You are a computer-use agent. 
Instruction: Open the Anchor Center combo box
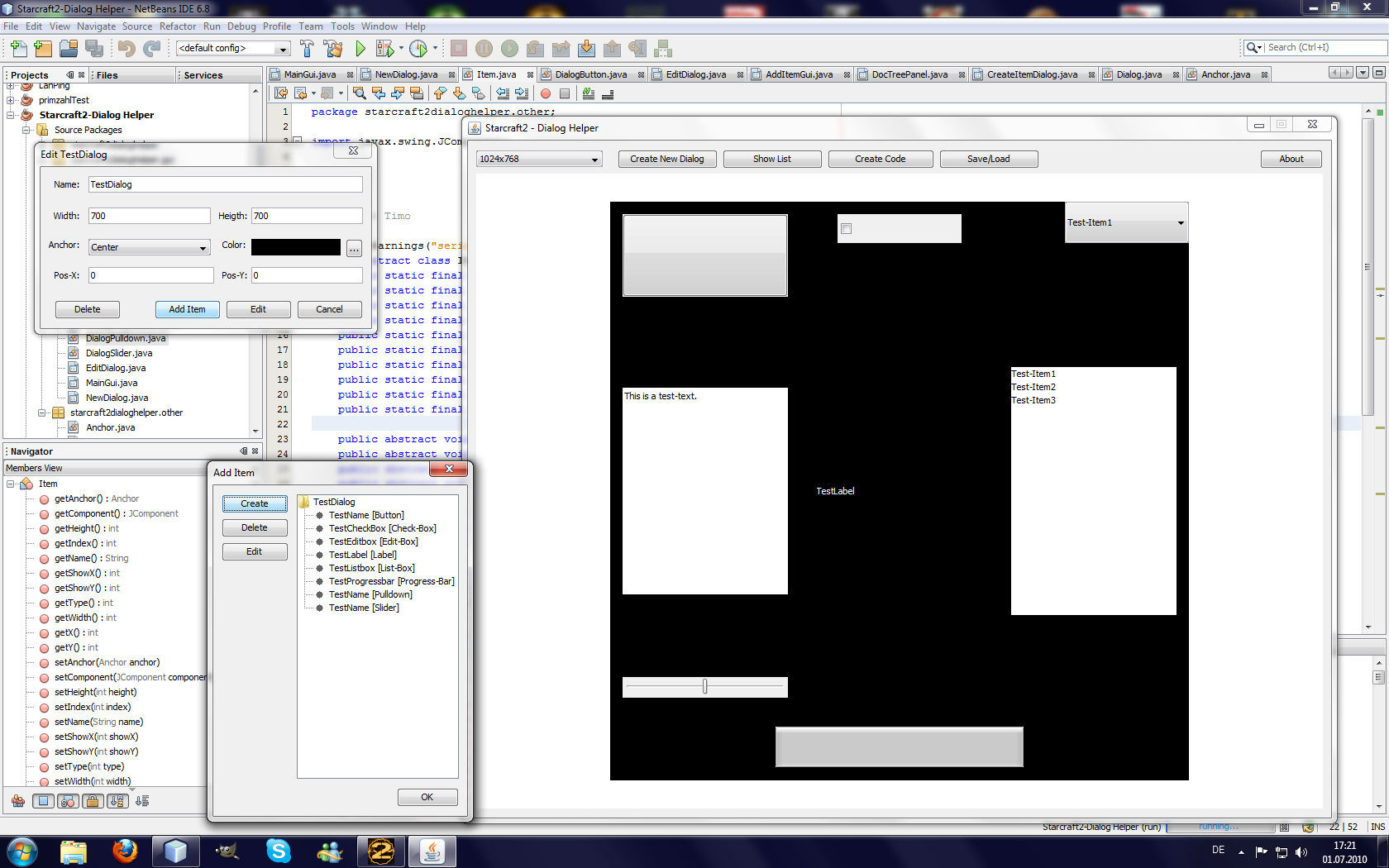pyautogui.click(x=149, y=247)
